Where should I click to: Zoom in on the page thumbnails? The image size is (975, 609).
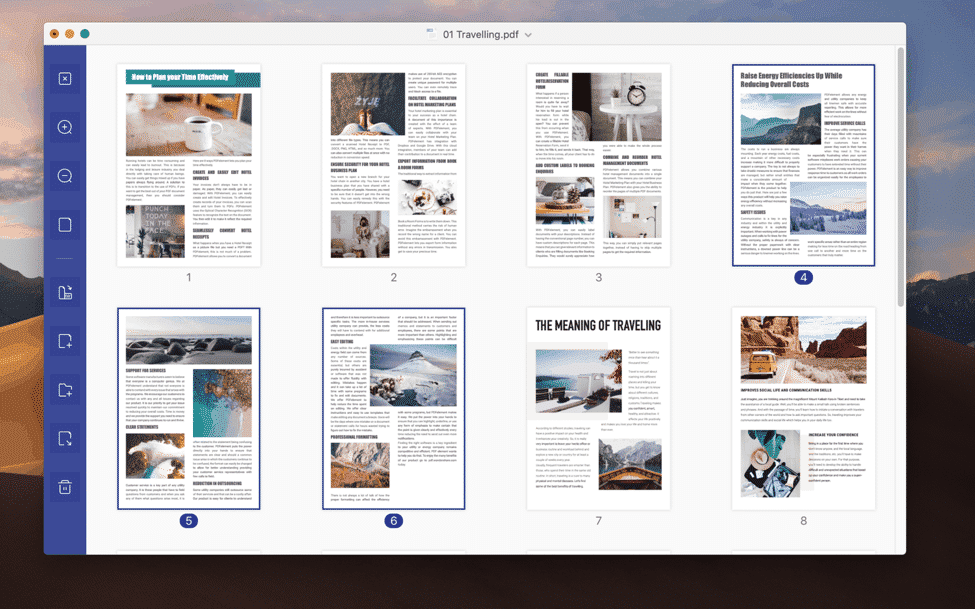click(x=65, y=128)
